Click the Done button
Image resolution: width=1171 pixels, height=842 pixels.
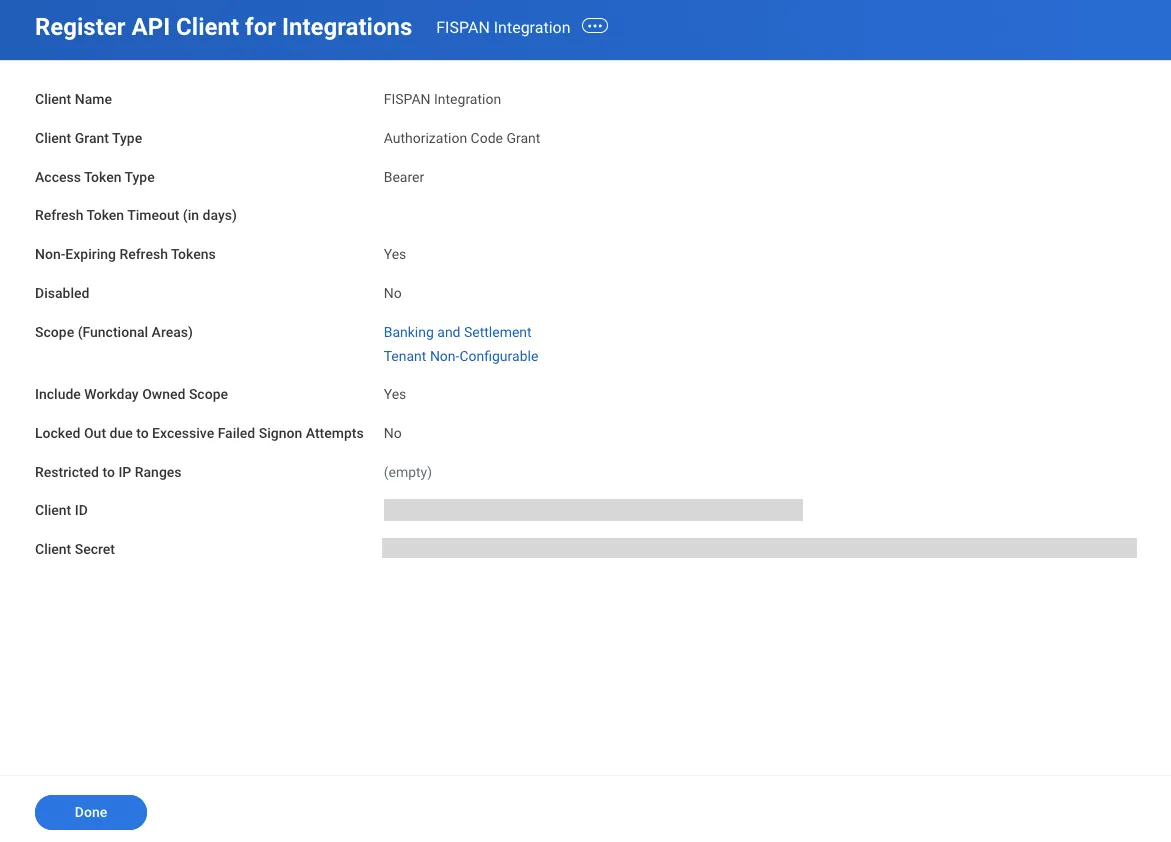tap(90, 812)
